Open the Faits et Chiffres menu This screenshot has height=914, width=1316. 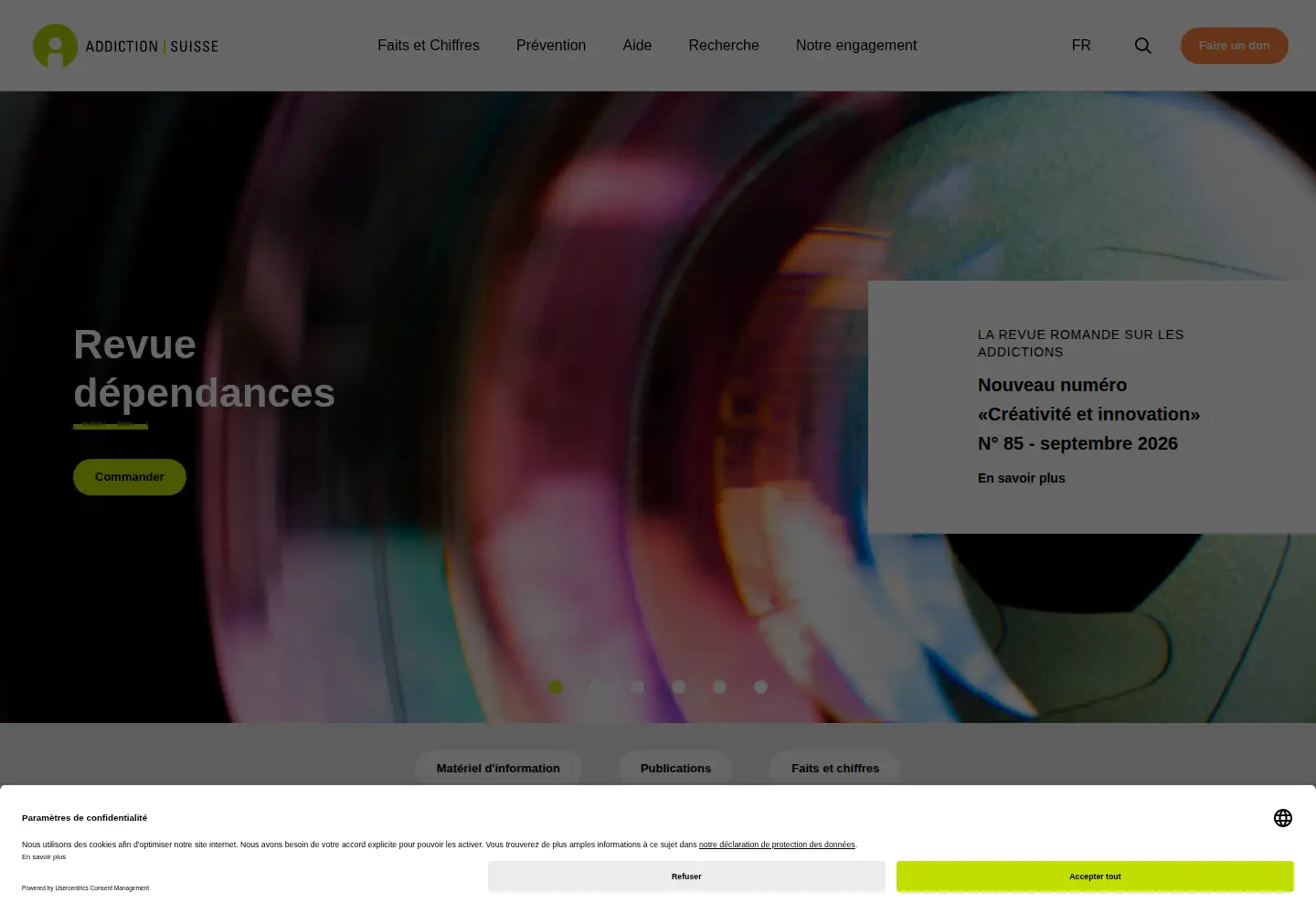pyautogui.click(x=429, y=46)
